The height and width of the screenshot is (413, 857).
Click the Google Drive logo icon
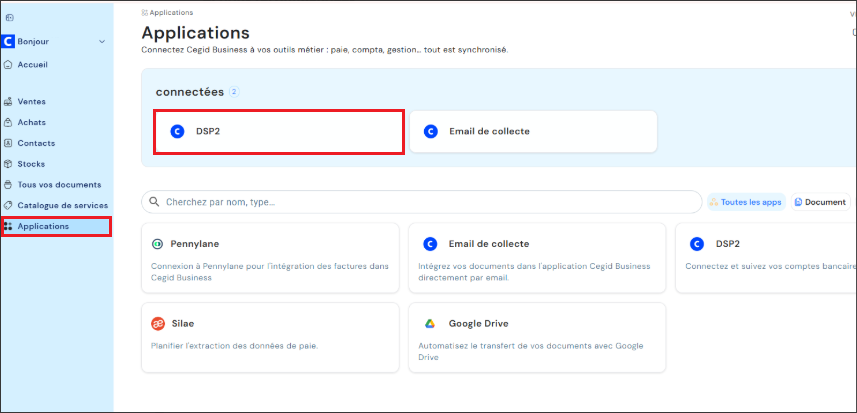[430, 324]
